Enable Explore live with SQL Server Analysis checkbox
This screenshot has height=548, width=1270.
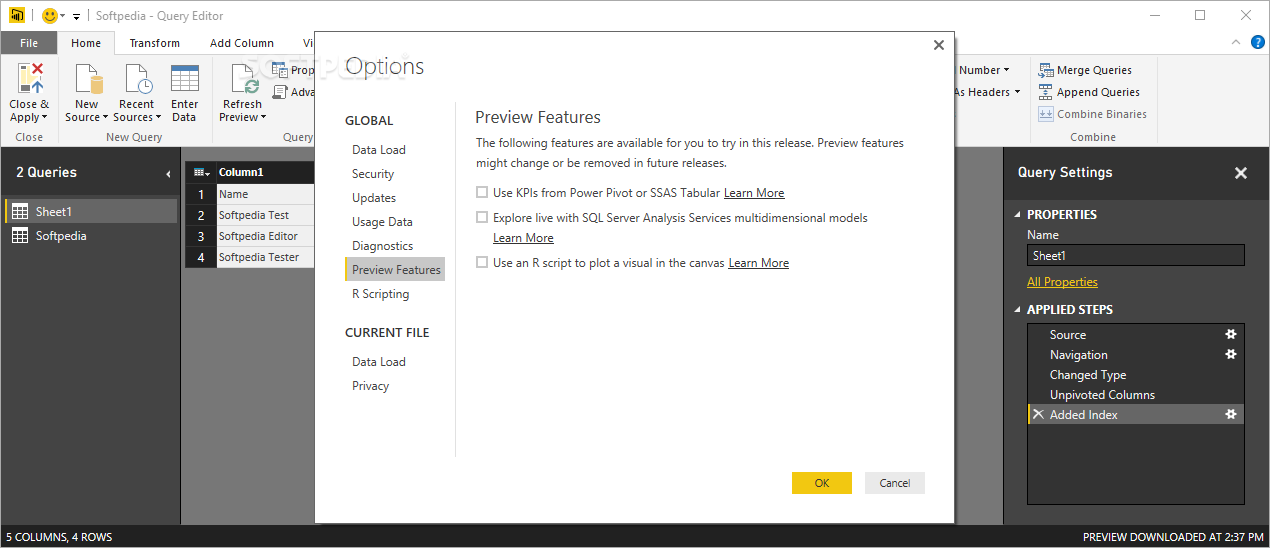(482, 217)
